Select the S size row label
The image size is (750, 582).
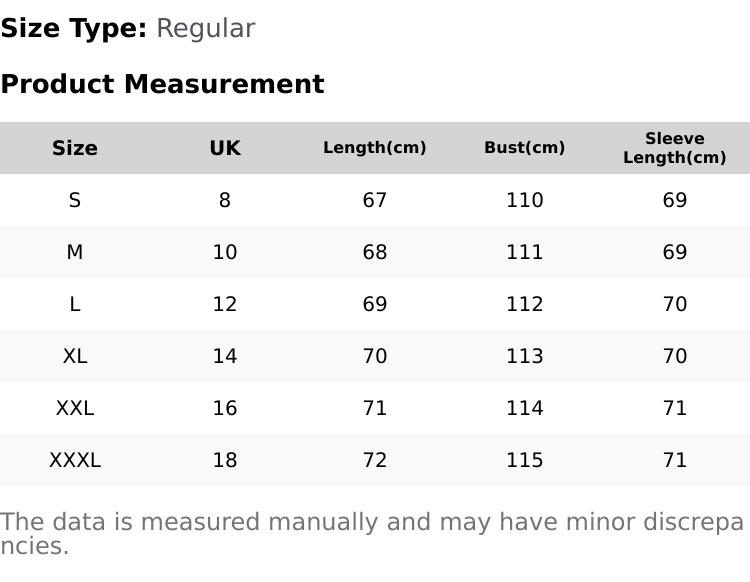point(75,200)
